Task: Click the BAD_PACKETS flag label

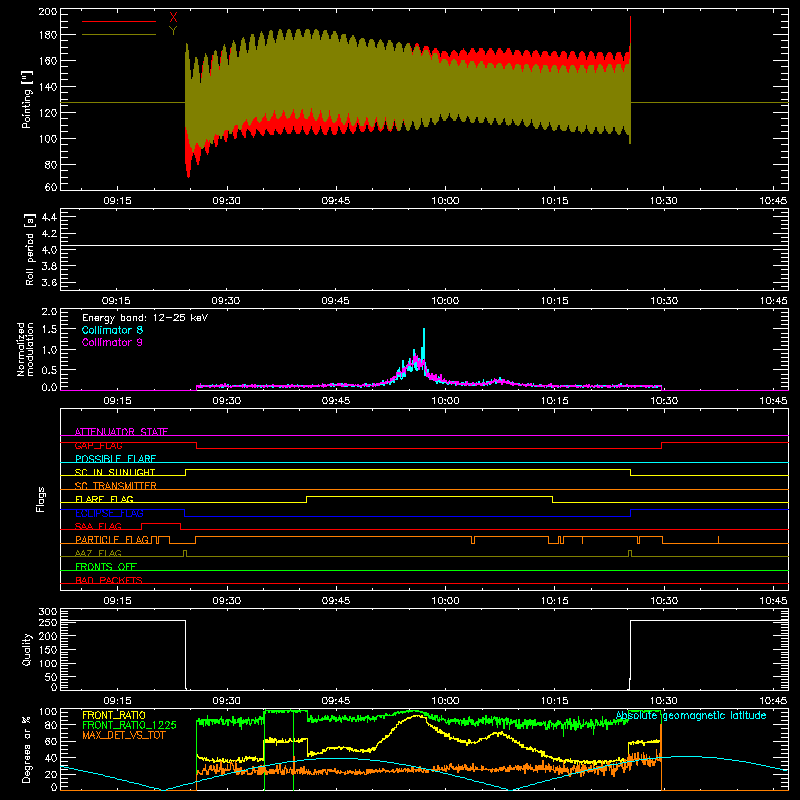Action: 109,580
